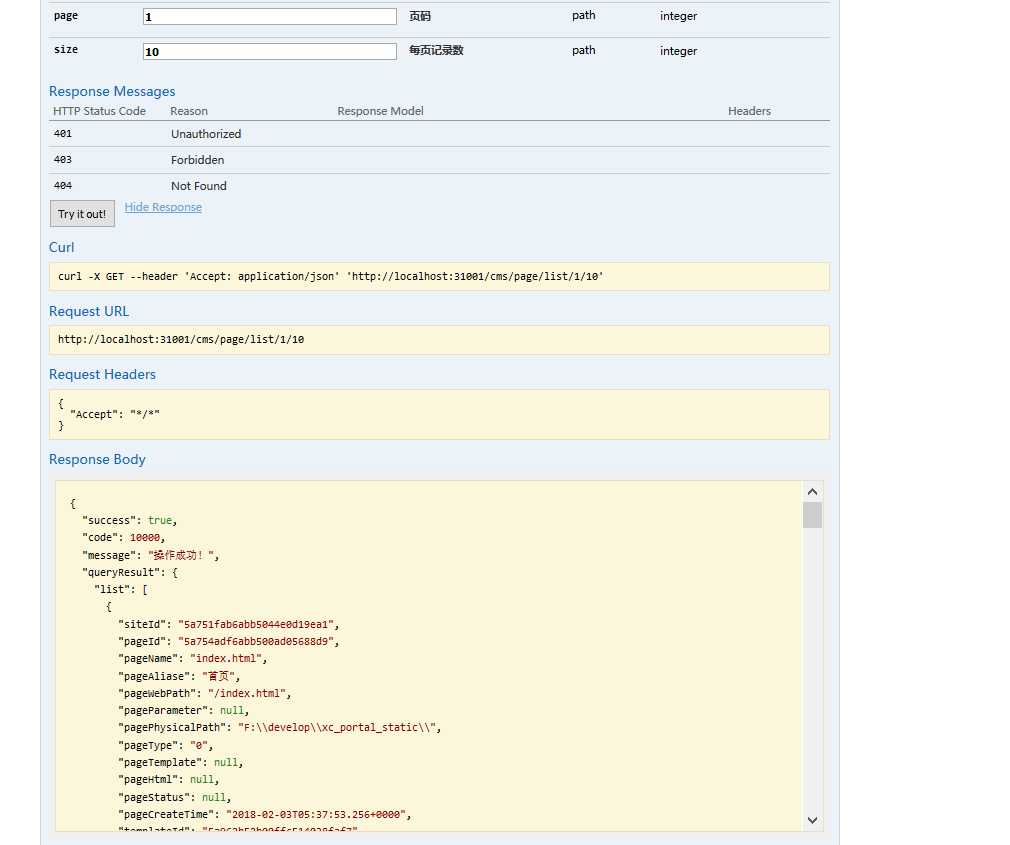Click the "pageWebPath": "/index.html" line
Viewport: 1010px width, 845px height.
(x=205, y=694)
